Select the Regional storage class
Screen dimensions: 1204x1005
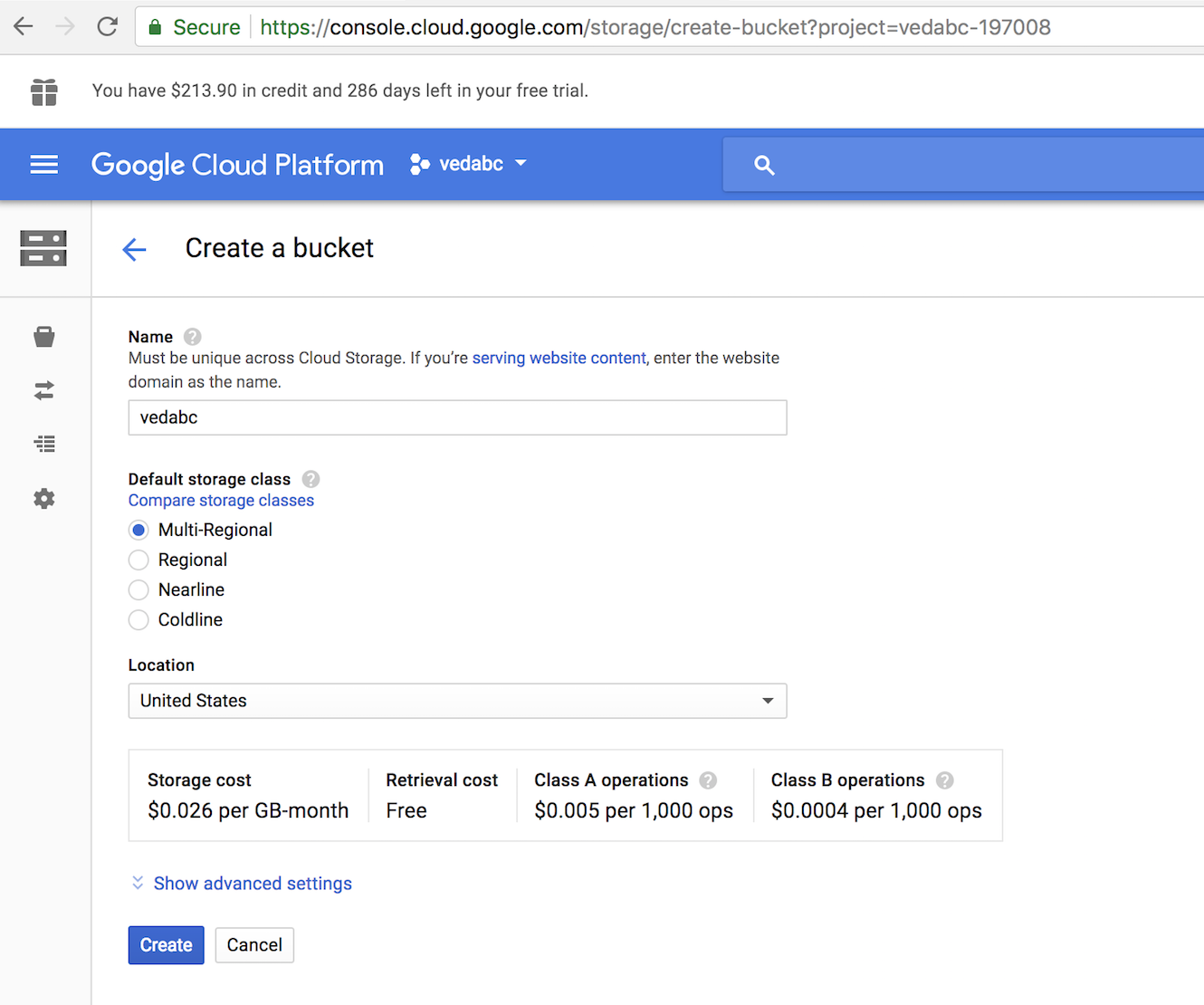[139, 560]
